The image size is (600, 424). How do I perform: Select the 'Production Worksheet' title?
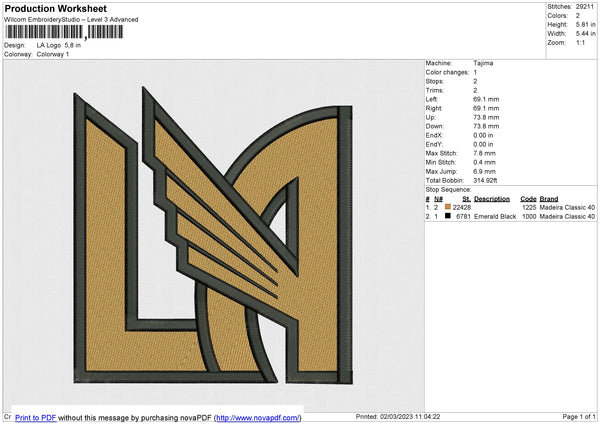pyautogui.click(x=55, y=8)
